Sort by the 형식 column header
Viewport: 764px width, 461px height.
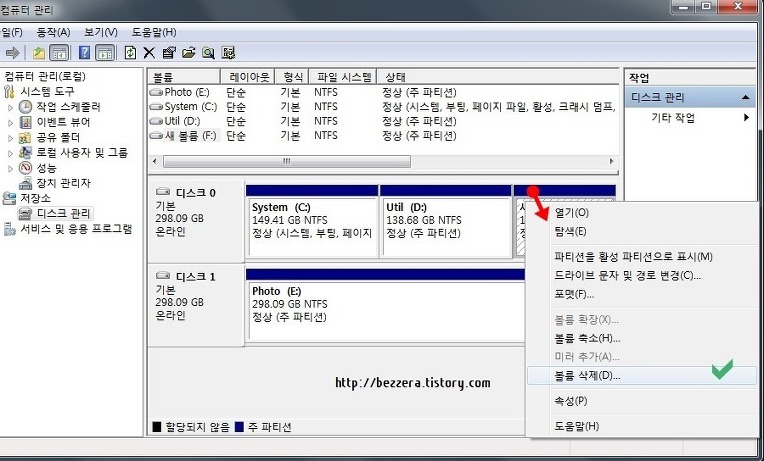[x=292, y=77]
